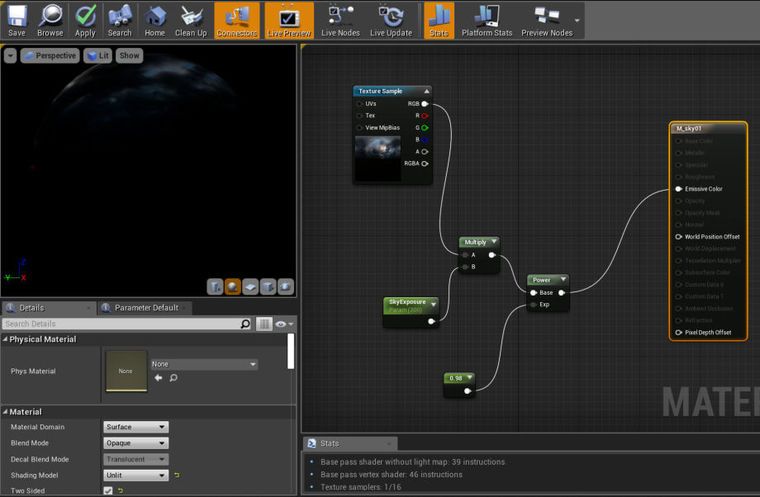The image size is (760, 497).
Task: Click the Emissive Color input pin
Action: (x=679, y=189)
